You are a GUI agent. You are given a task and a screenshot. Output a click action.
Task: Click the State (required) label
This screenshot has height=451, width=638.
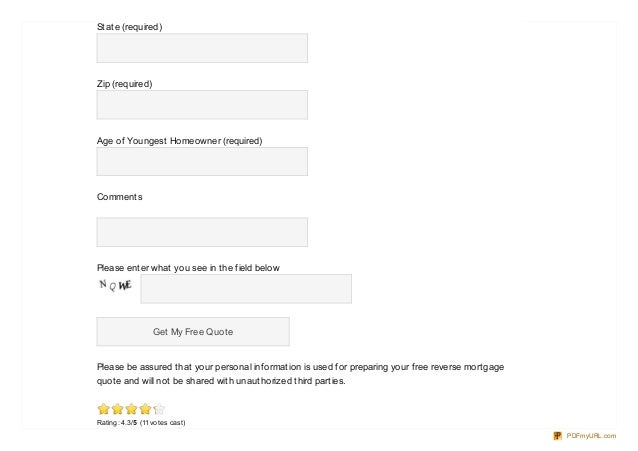129,27
